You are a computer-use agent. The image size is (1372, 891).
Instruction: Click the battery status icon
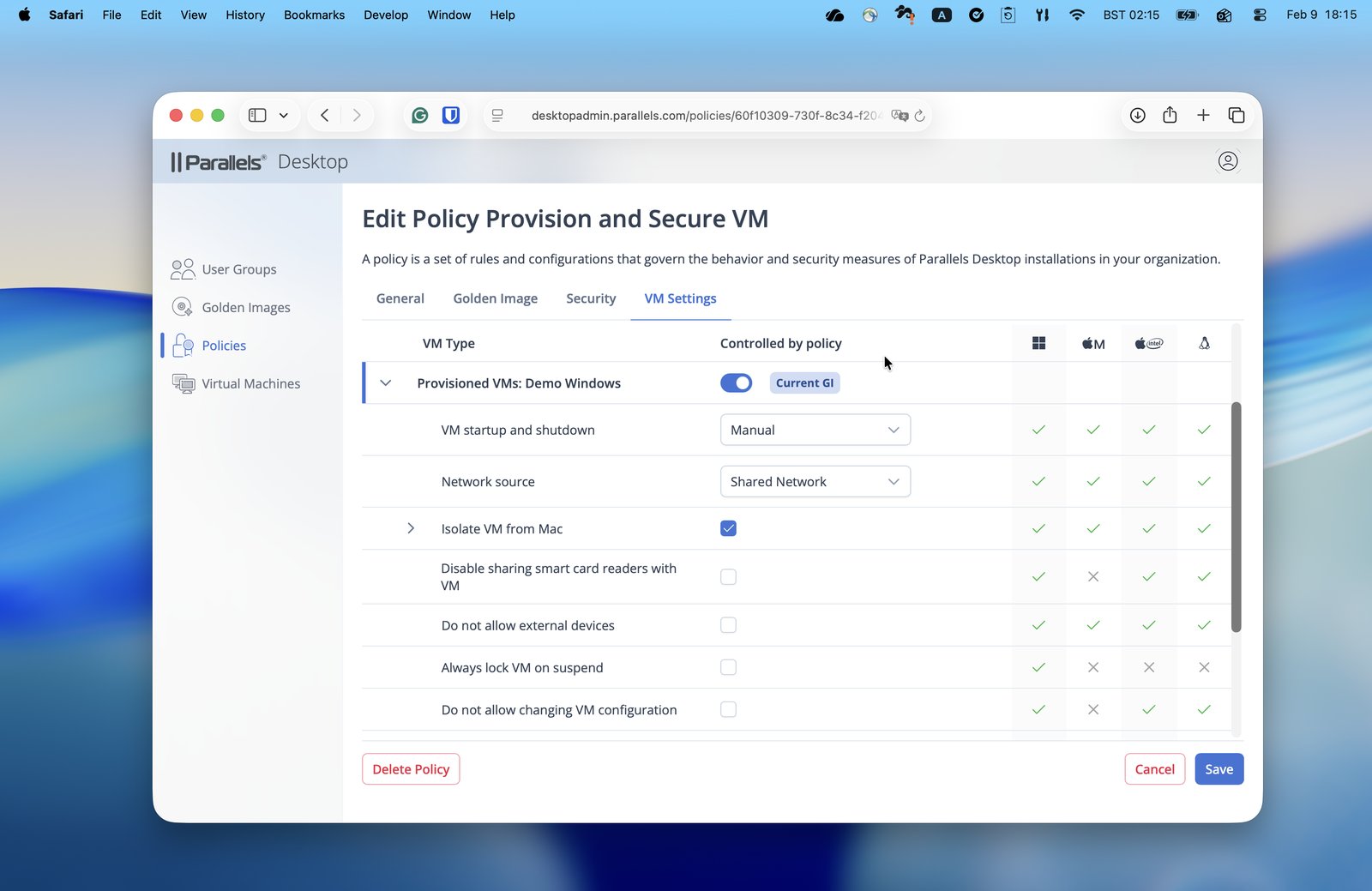coord(1187,15)
